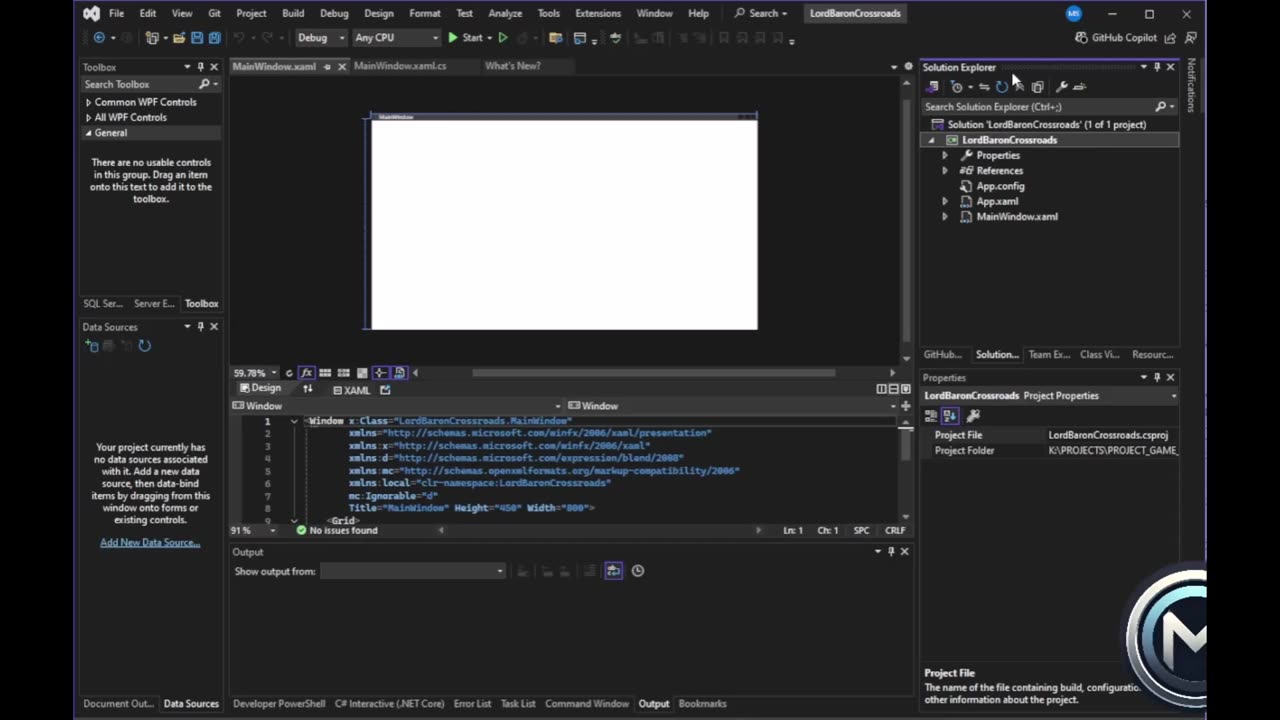Click Navigate Backward arrow in main toolbar

tap(99, 38)
